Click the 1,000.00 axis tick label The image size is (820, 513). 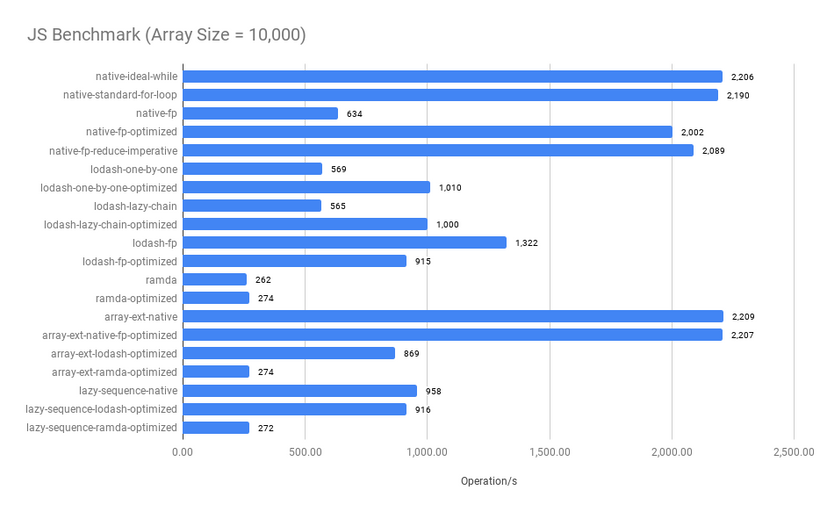pos(427,452)
